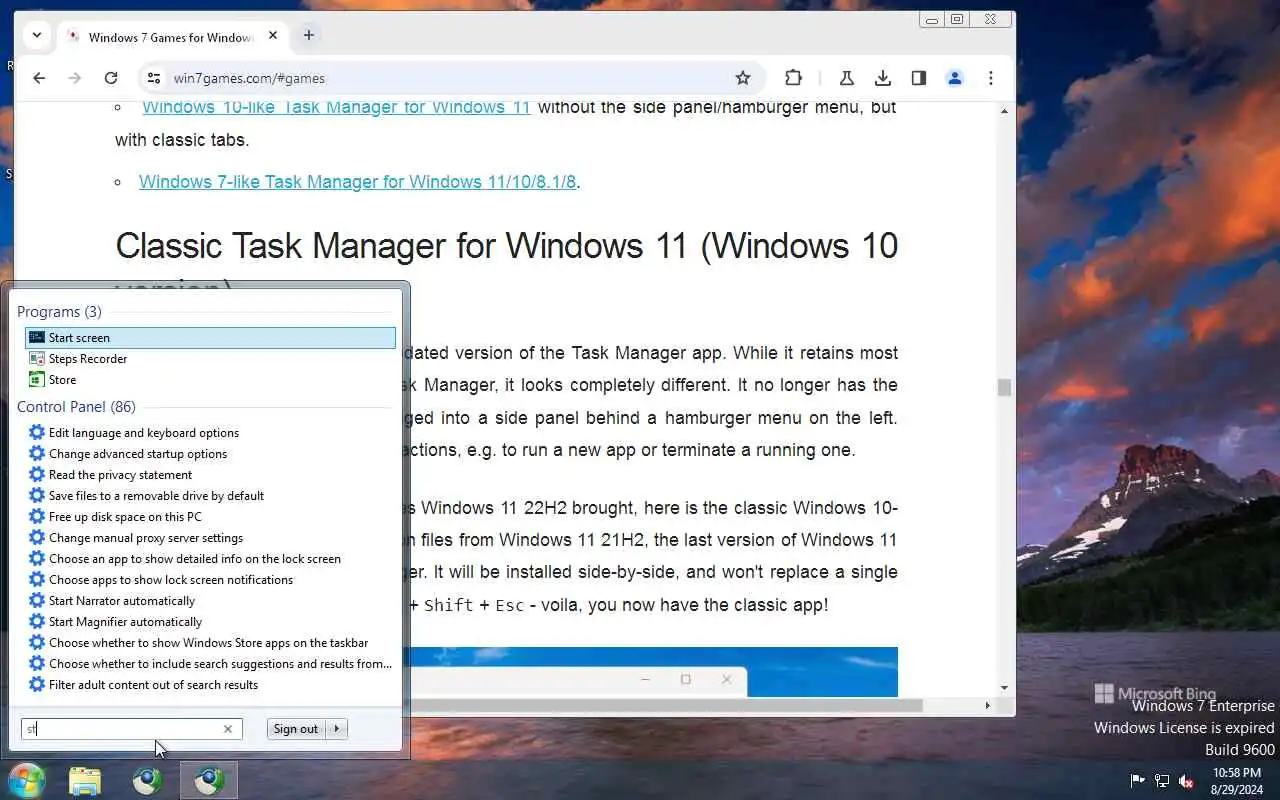Click the address bar URL
This screenshot has width=1280, height=800.
coord(249,78)
